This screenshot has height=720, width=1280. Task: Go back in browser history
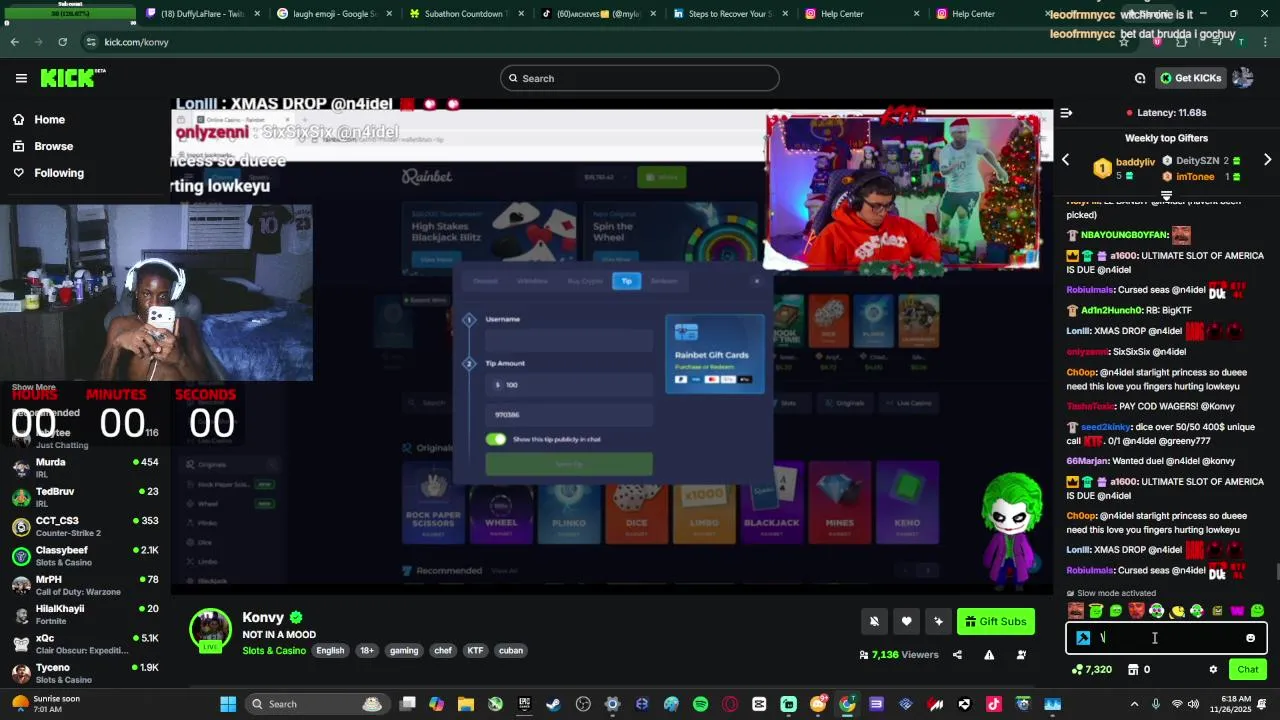(x=14, y=42)
